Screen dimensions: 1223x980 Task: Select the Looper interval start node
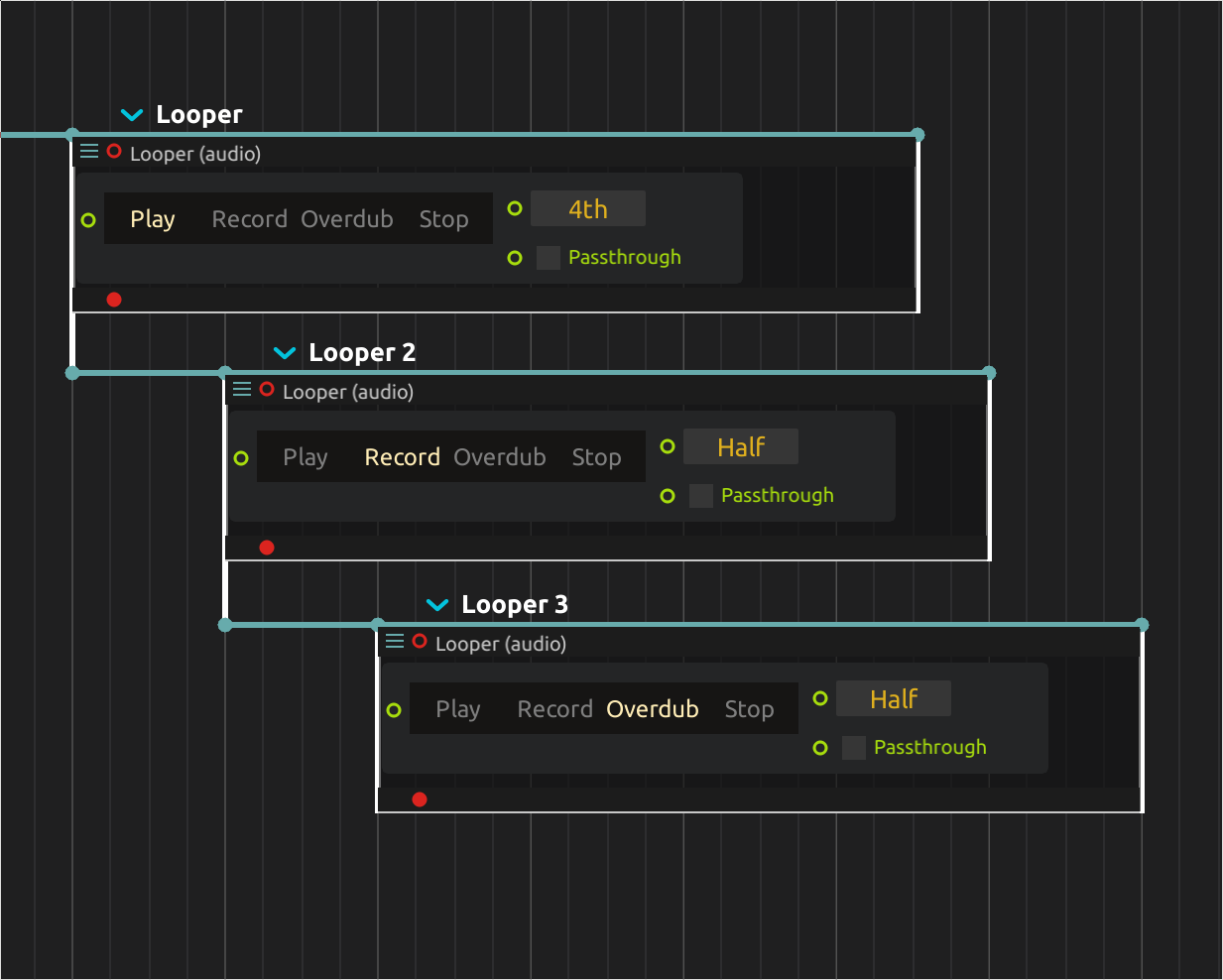[x=72, y=134]
